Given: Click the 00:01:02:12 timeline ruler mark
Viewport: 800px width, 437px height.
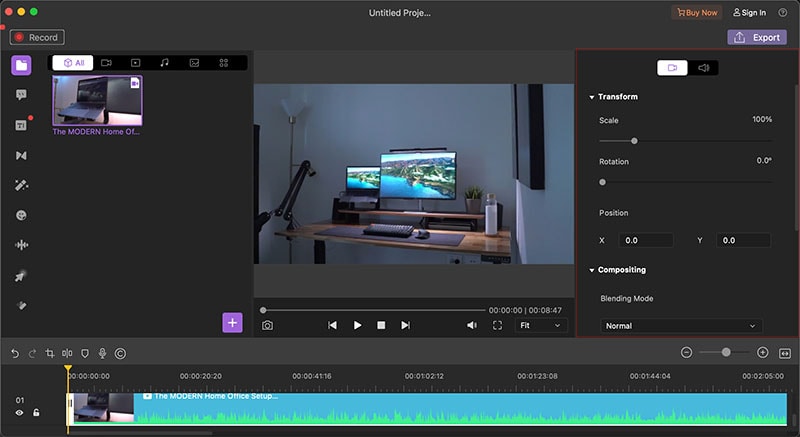Looking at the screenshot, I should (x=424, y=376).
